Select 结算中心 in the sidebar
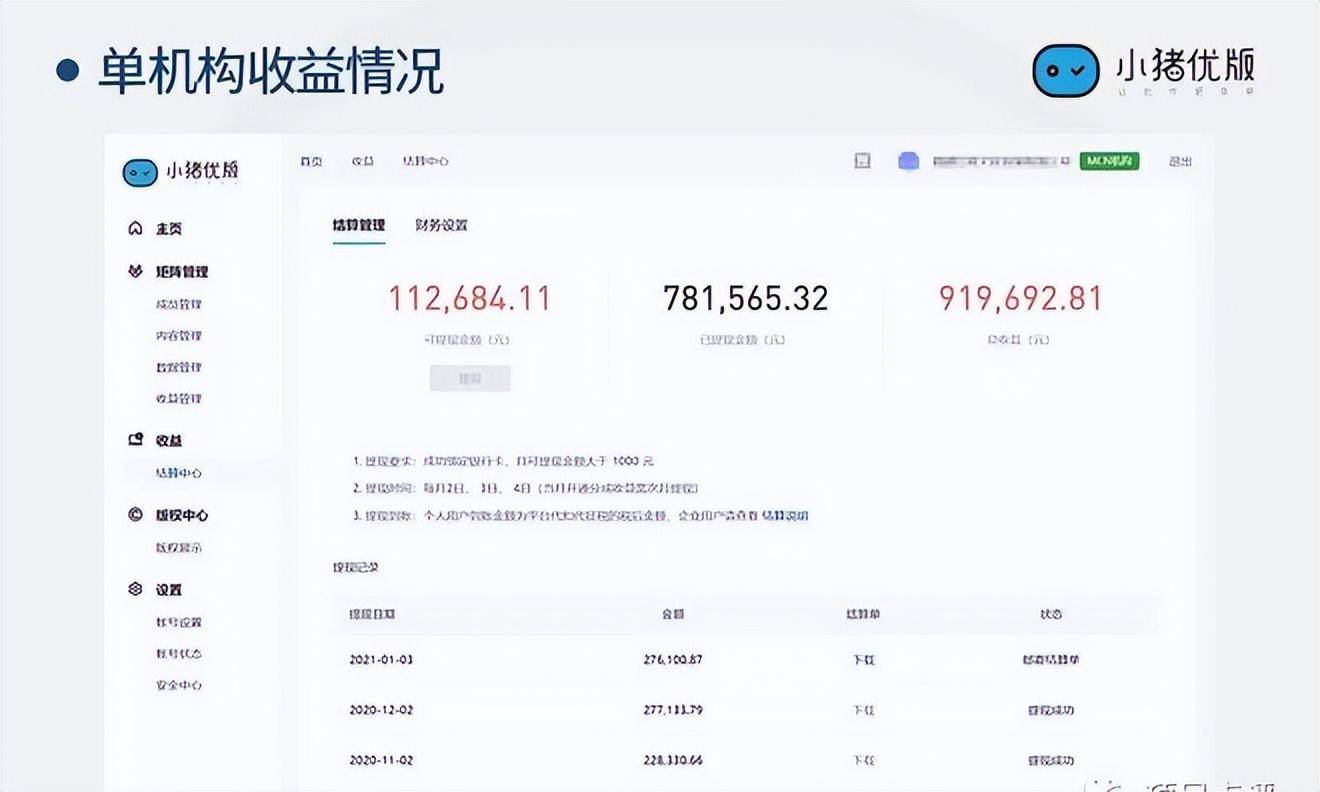This screenshot has height=792, width=1320. pos(179,472)
